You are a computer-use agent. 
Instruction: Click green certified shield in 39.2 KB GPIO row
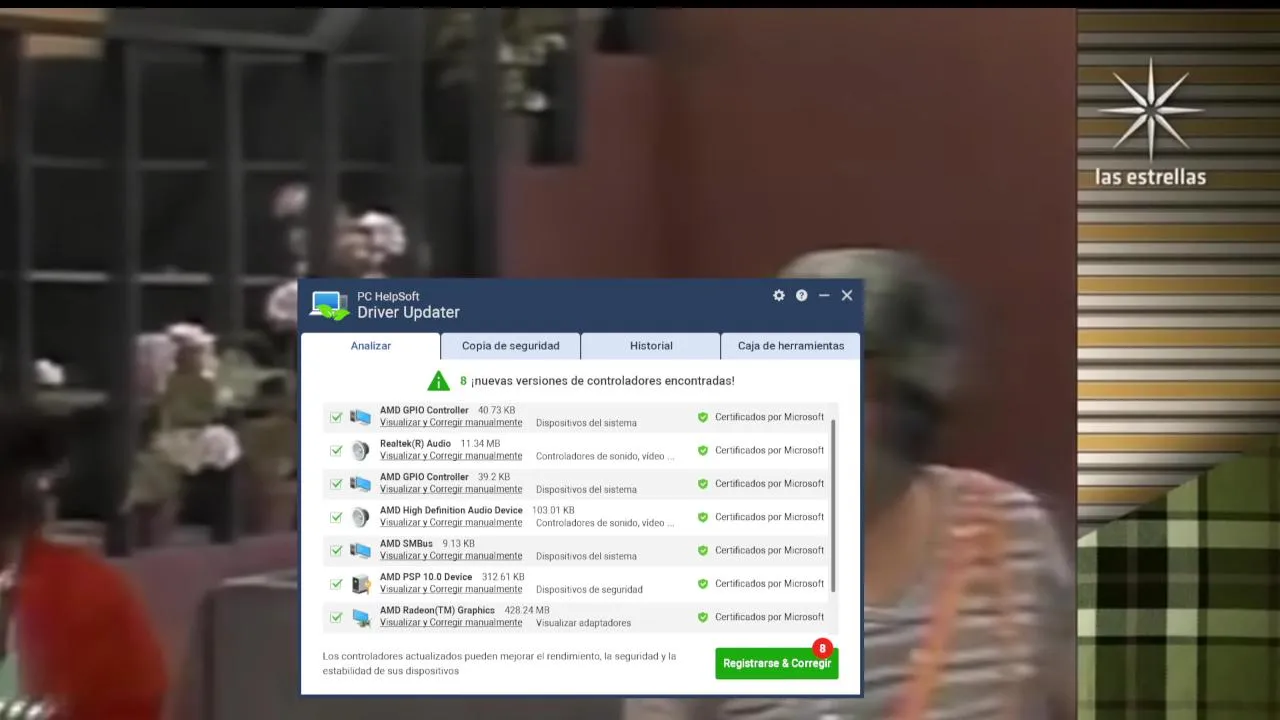[703, 483]
